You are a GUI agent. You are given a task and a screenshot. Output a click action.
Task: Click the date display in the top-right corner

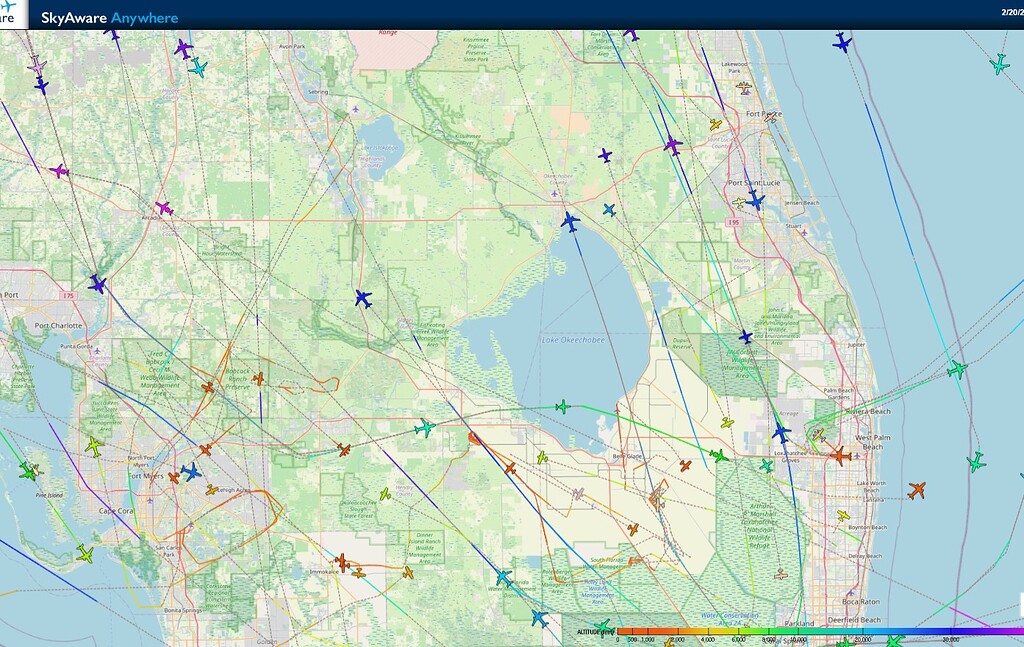coord(1008,10)
